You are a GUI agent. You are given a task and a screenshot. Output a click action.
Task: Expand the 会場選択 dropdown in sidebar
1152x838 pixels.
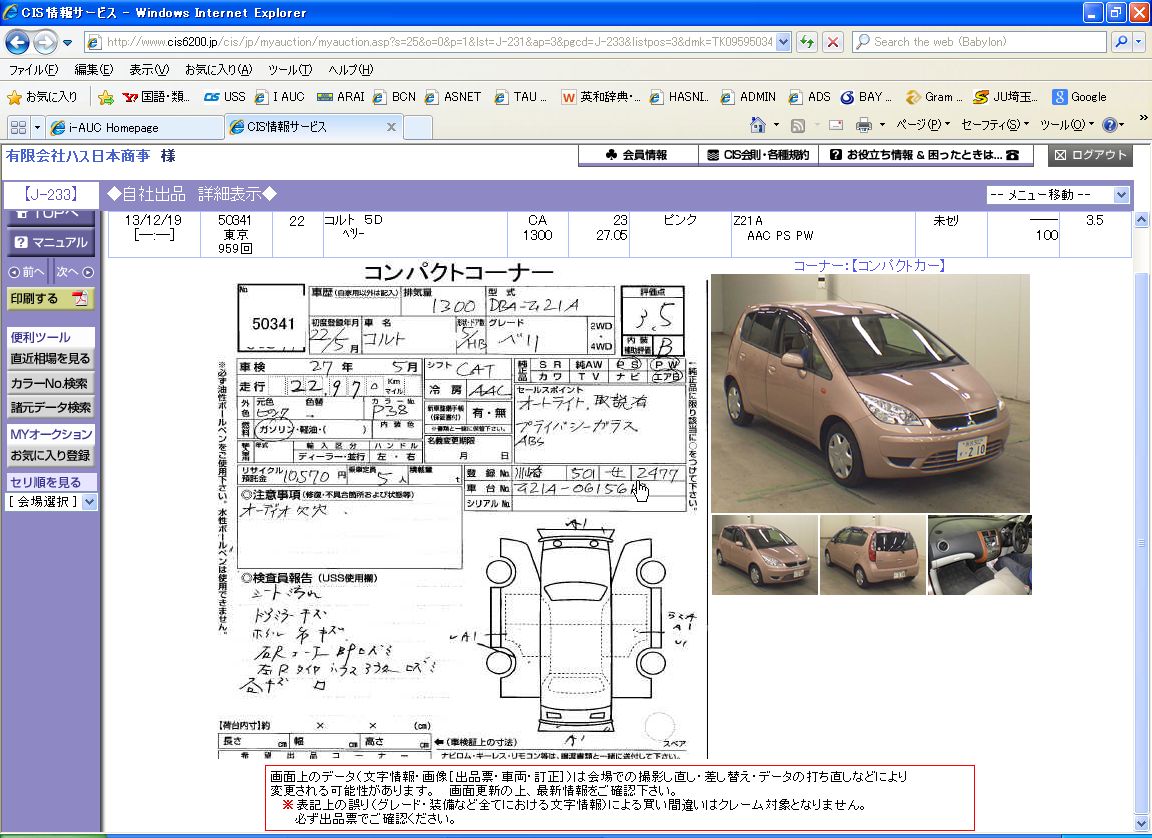90,502
